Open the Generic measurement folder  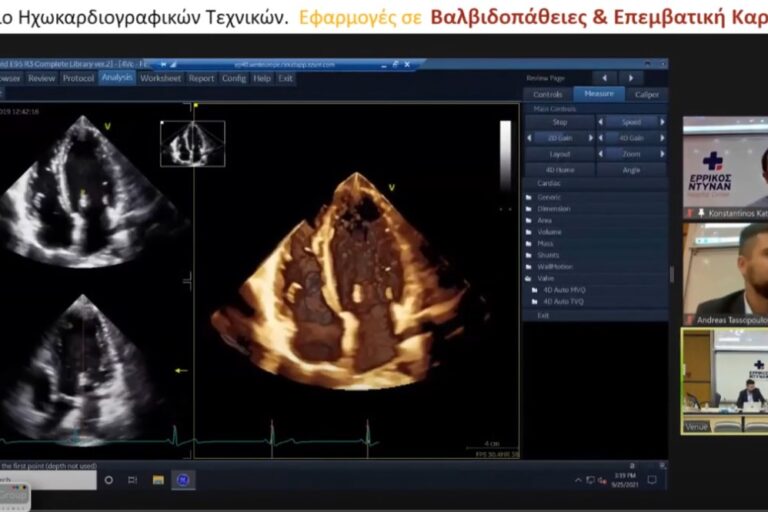click(x=549, y=197)
